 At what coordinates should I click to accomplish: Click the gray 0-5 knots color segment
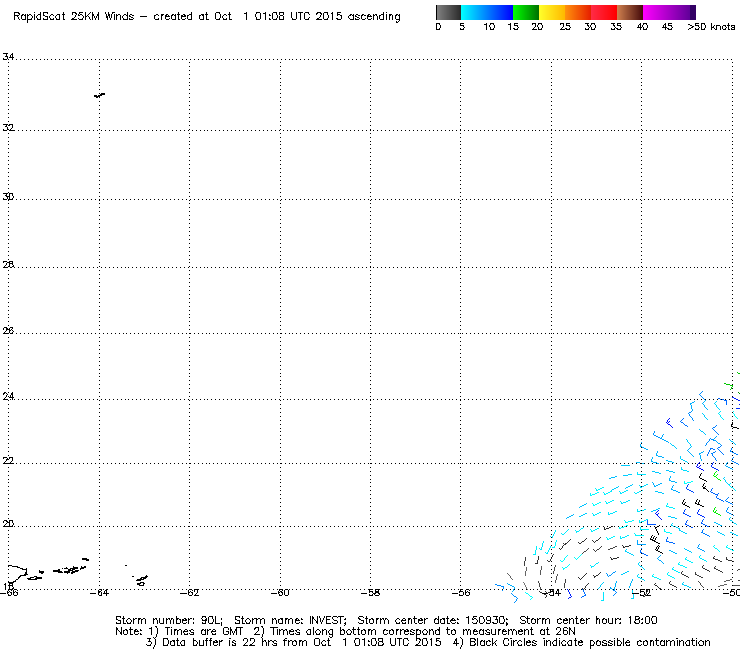click(x=448, y=12)
